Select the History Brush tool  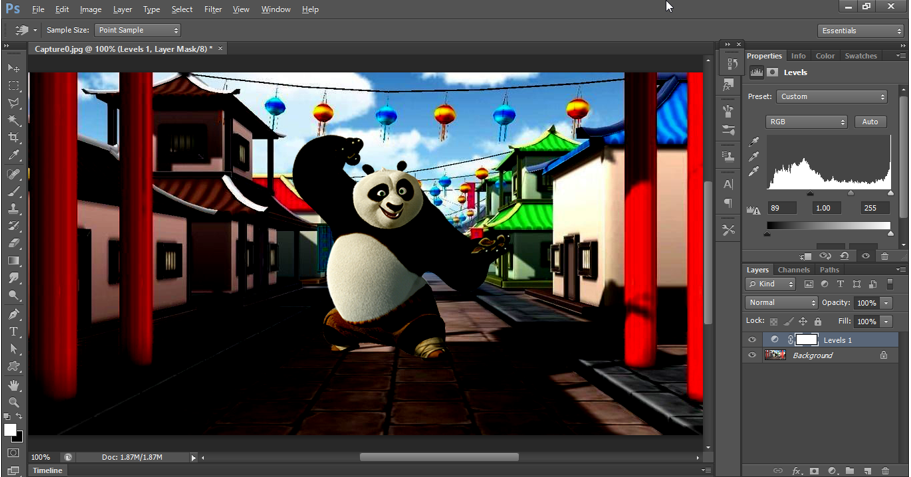click(13, 226)
